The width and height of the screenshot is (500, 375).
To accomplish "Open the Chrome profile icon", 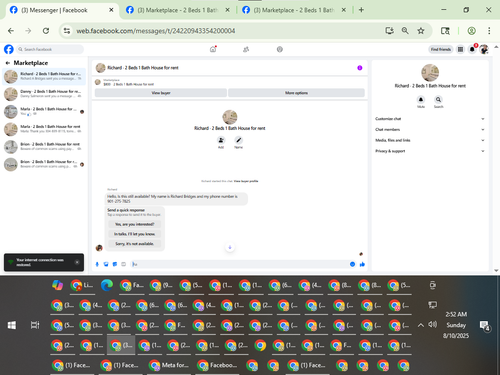I will pos(471,31).
